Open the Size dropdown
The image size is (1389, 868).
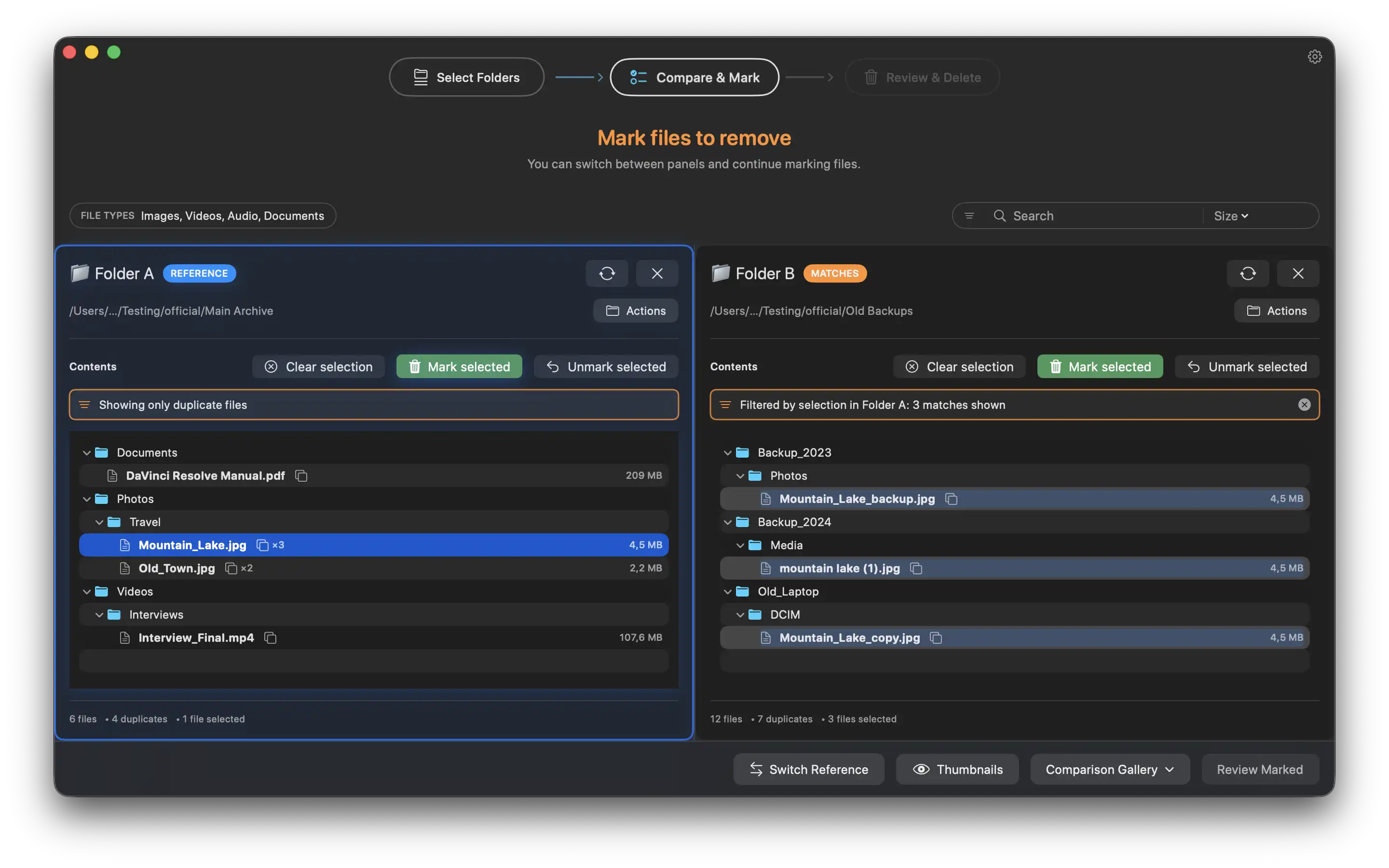coord(1230,215)
